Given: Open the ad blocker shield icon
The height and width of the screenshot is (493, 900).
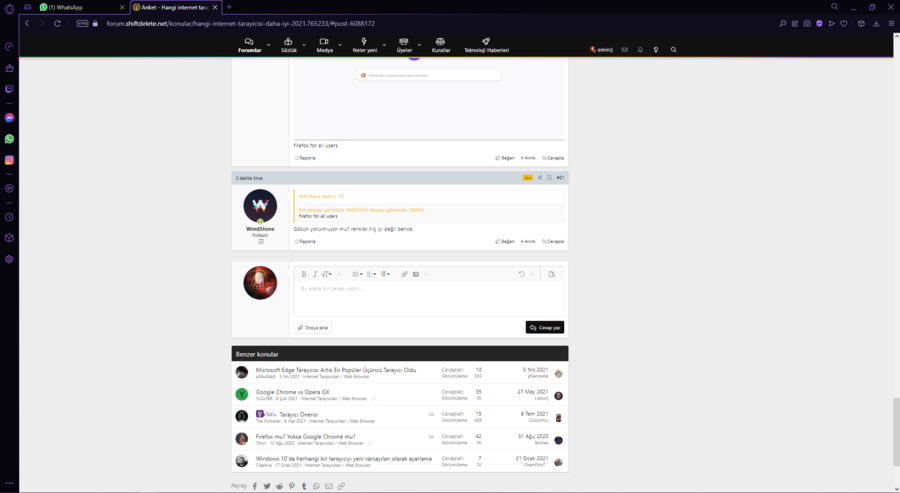Looking at the screenshot, I should 819,24.
